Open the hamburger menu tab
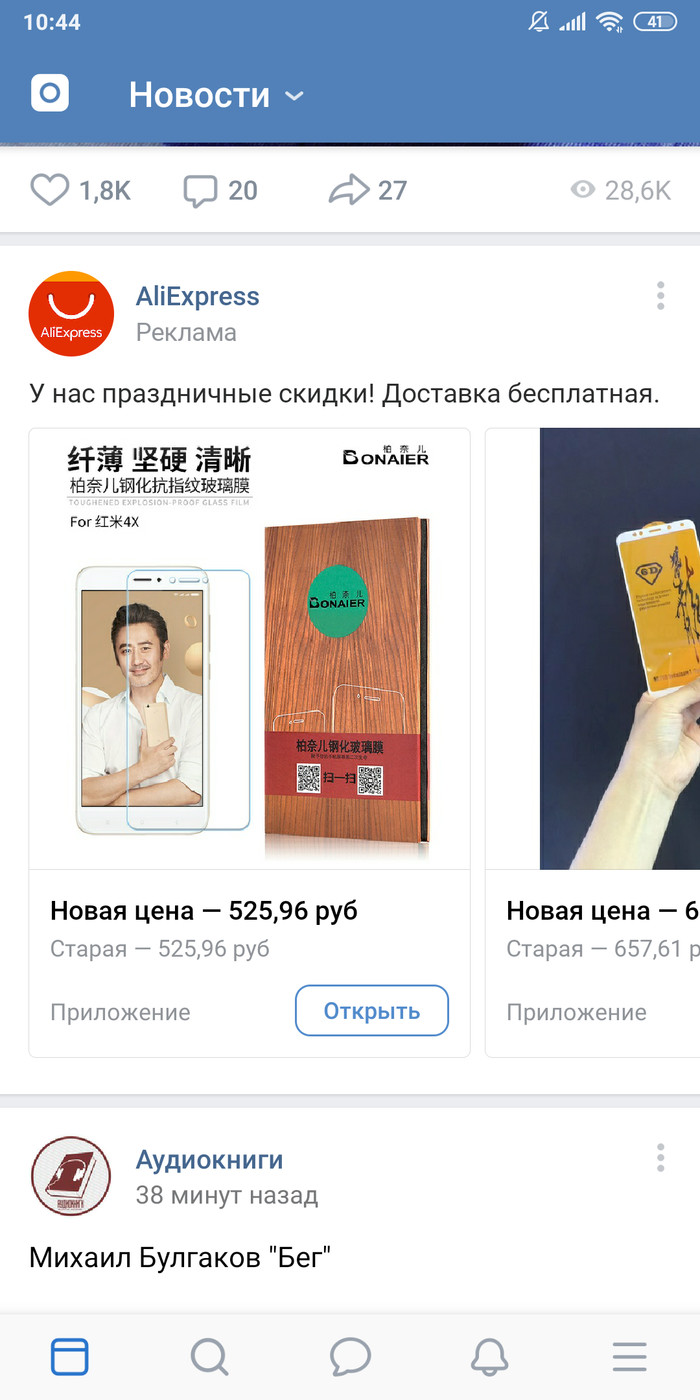 pos(630,1357)
